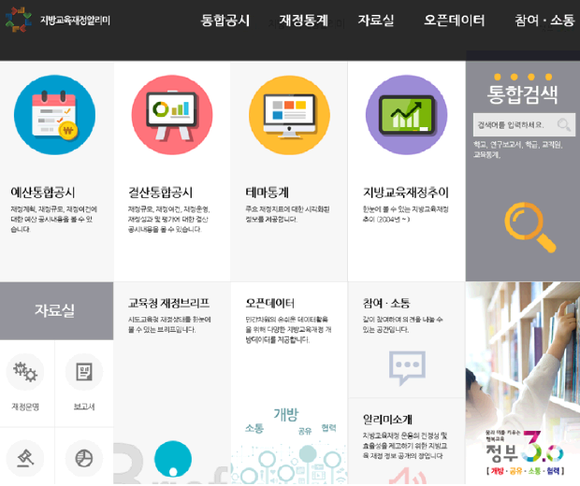Click the 알리미소개 description text
Image resolution: width=580 pixels, height=486 pixels.
(405, 445)
